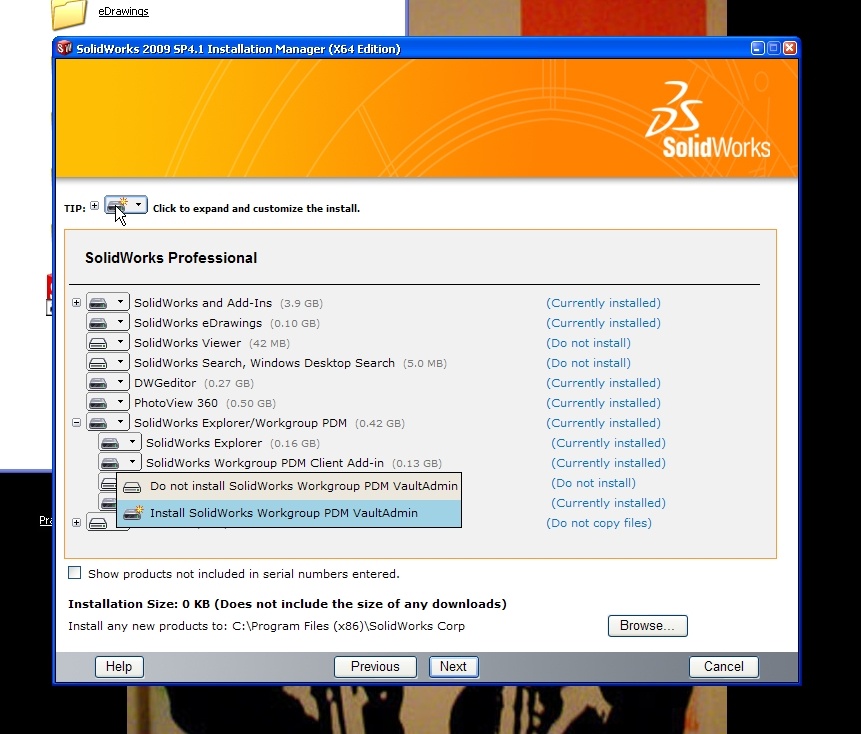This screenshot has height=734, width=861.
Task: Click the SolidWorks Explorer sub-item drive icon
Action: [110, 443]
